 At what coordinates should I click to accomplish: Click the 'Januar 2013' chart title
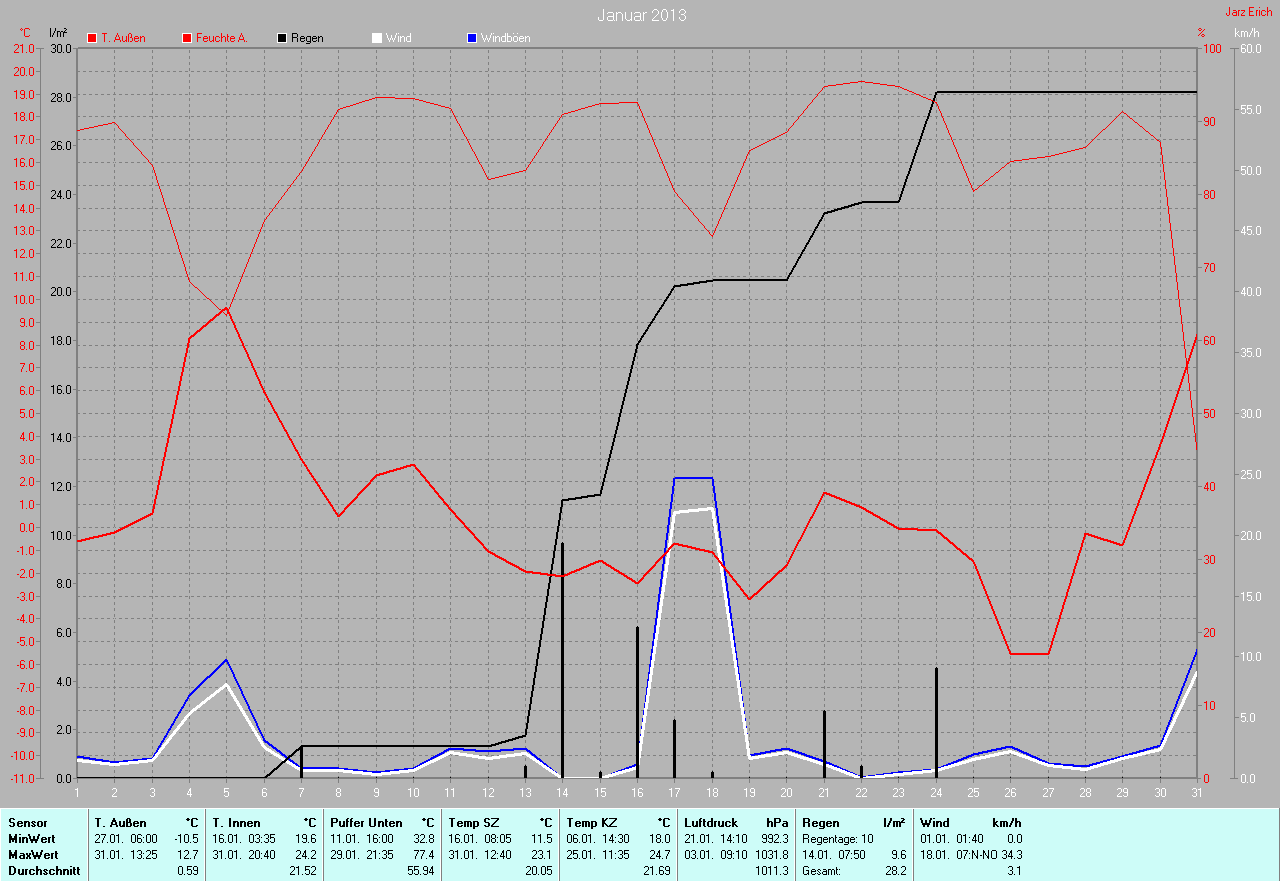(x=641, y=16)
